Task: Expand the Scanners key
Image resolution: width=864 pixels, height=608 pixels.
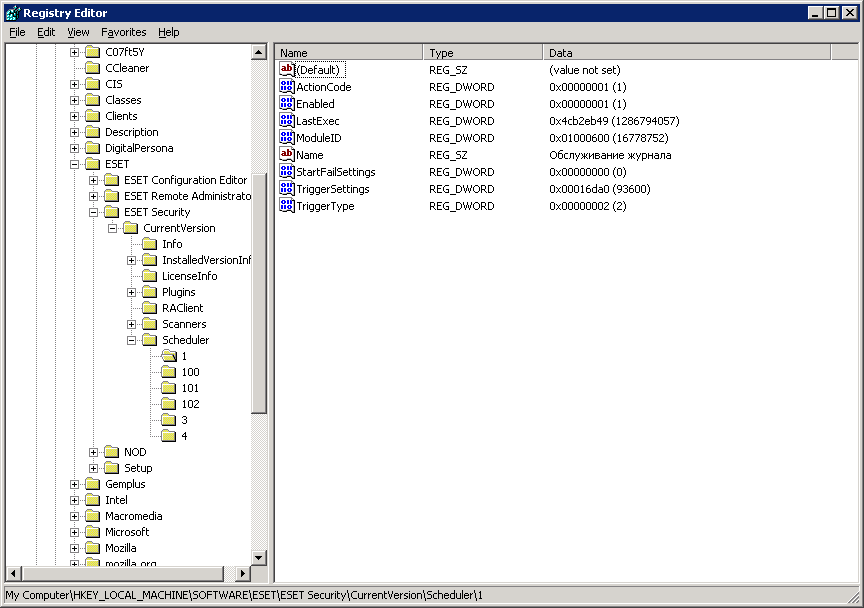Action: point(131,324)
